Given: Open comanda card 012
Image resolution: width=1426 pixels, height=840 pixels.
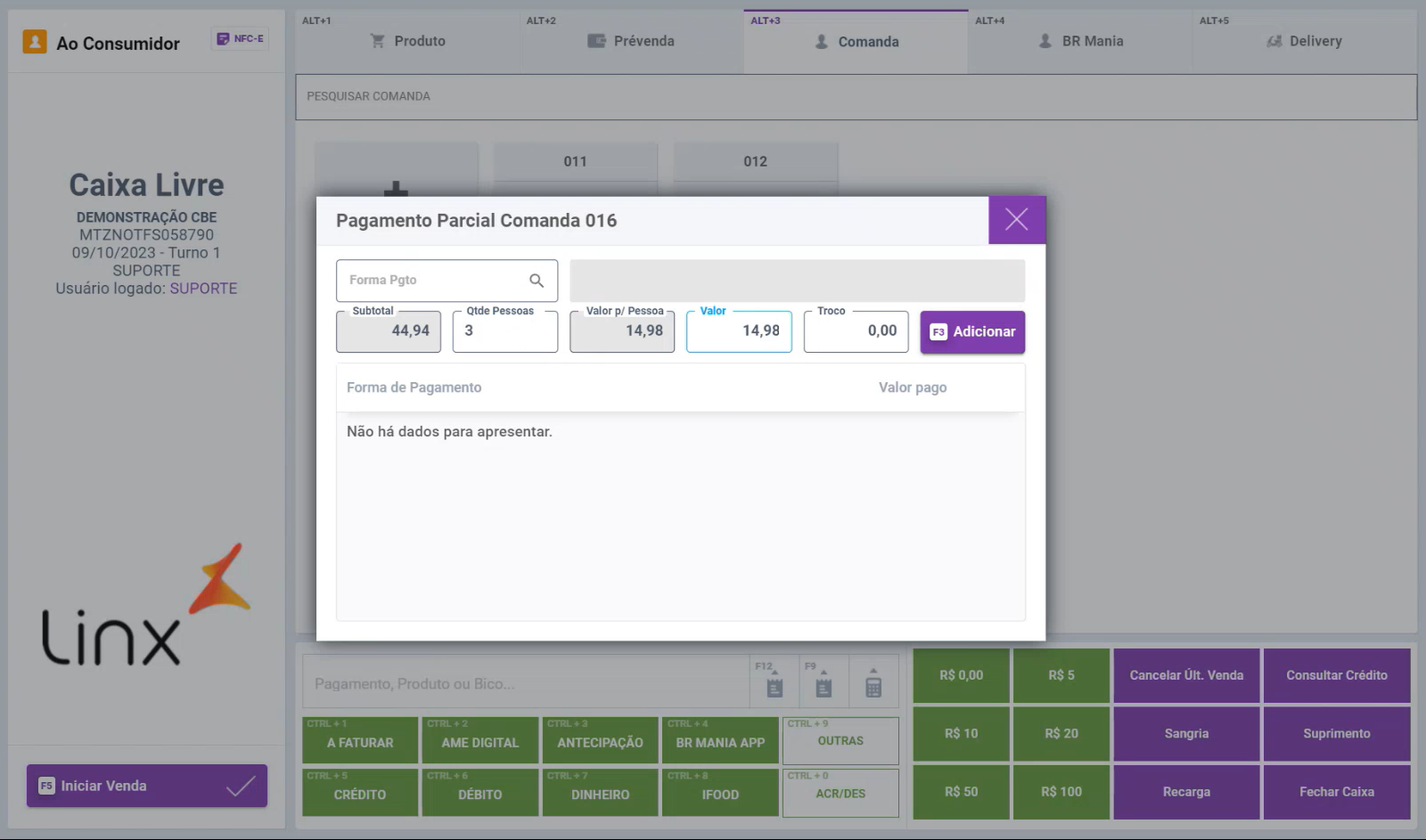Looking at the screenshot, I should point(756,169).
